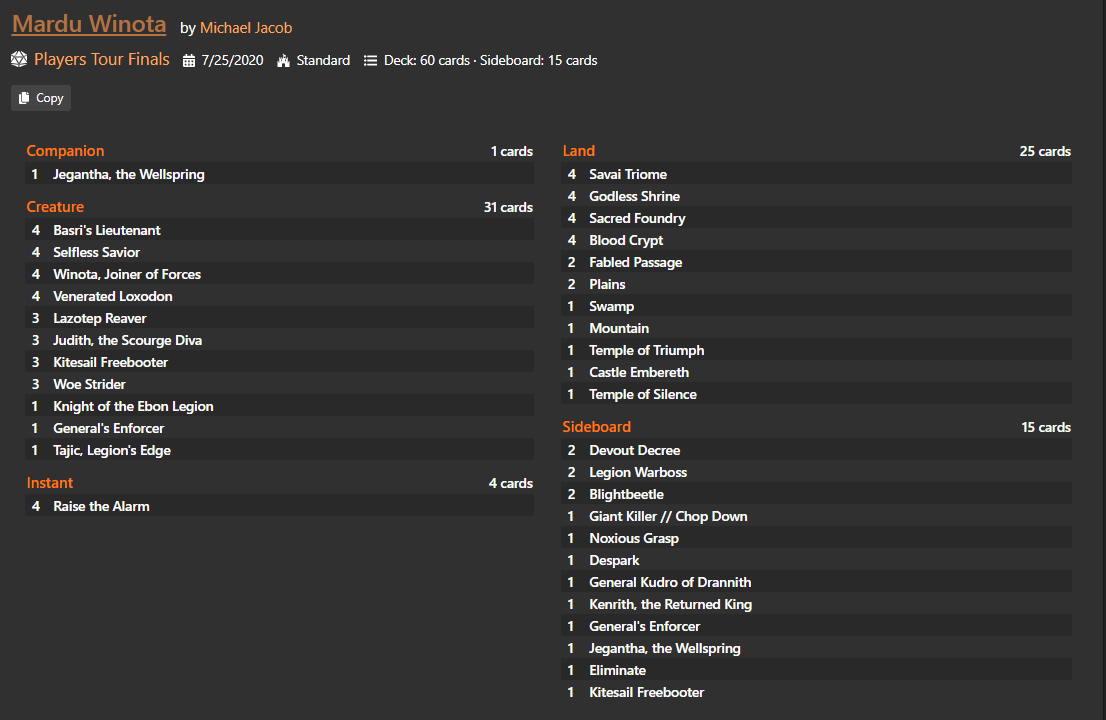Click the castle format icon beside Standard

point(284,61)
